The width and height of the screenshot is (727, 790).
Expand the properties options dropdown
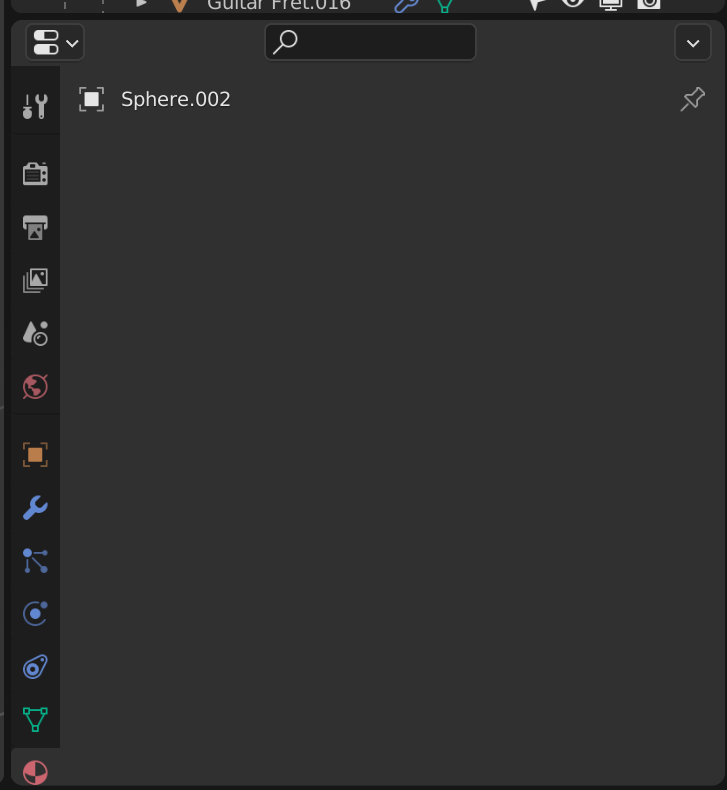pos(693,43)
